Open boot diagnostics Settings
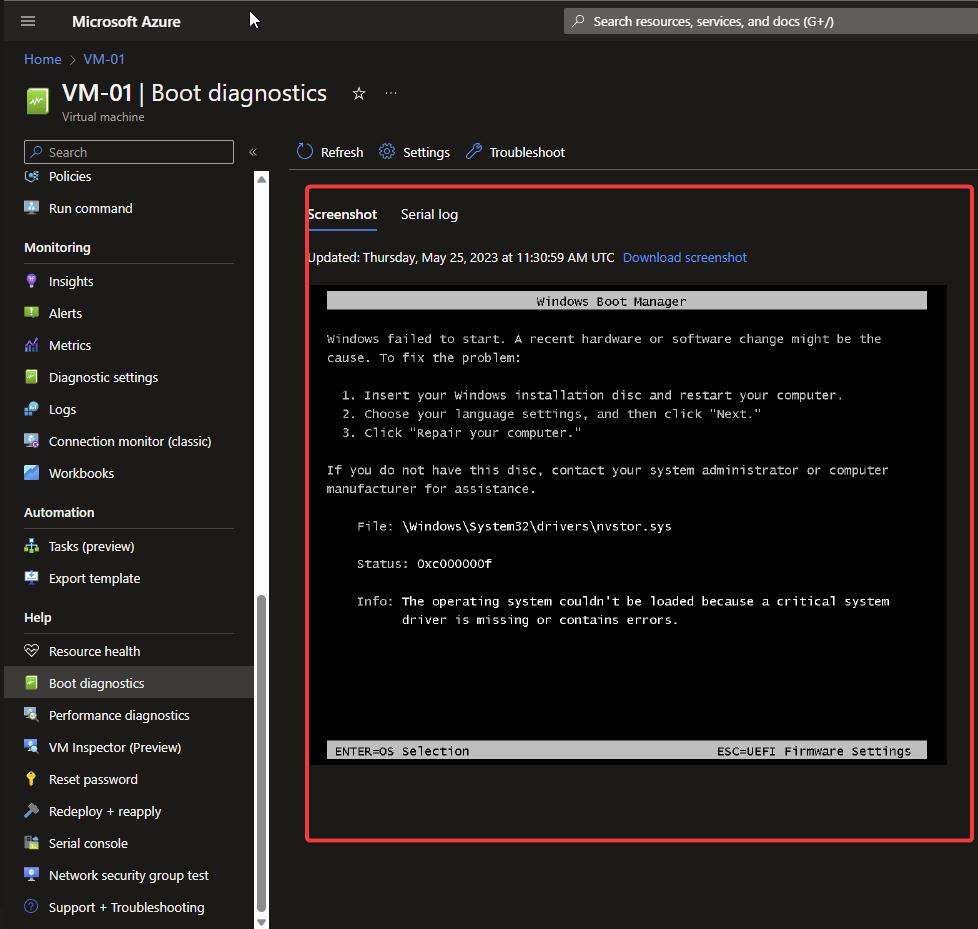Image resolution: width=978 pixels, height=929 pixels. tap(414, 152)
